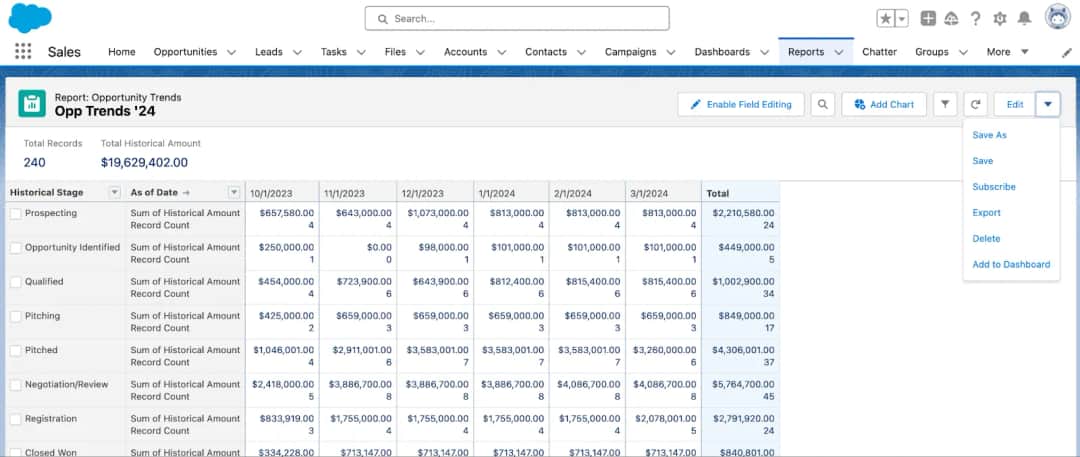This screenshot has width=1080, height=457.
Task: Select the Opportunity Identified row checkbox
Action: click(15, 248)
